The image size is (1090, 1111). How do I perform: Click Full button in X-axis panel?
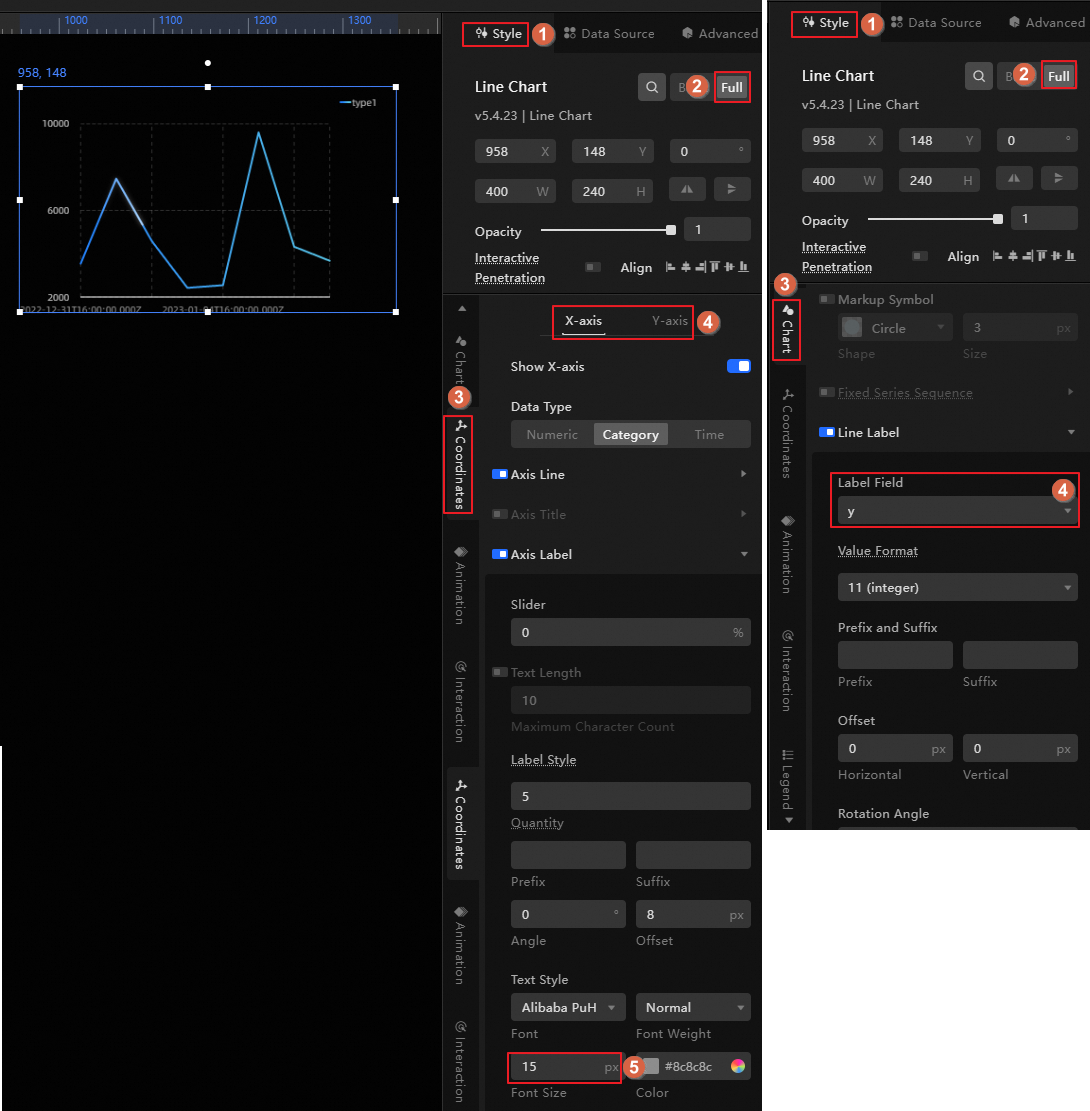(732, 87)
